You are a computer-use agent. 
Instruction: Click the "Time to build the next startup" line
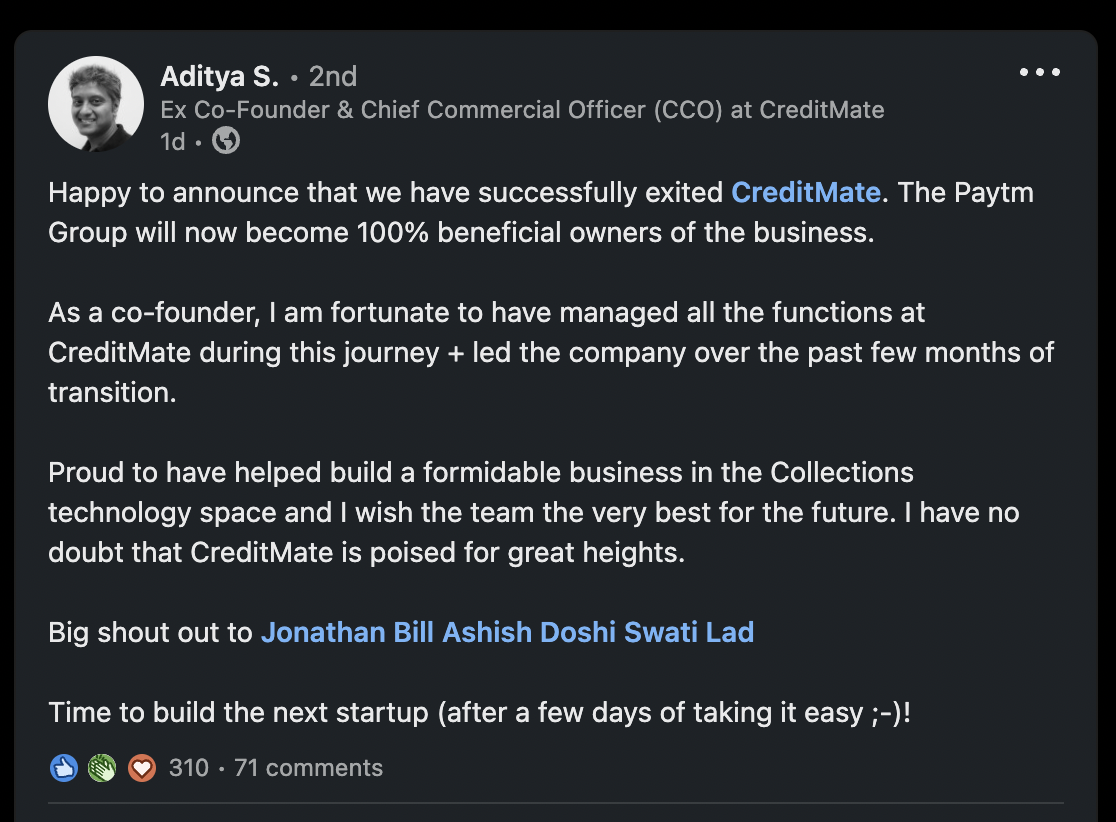coord(480,713)
